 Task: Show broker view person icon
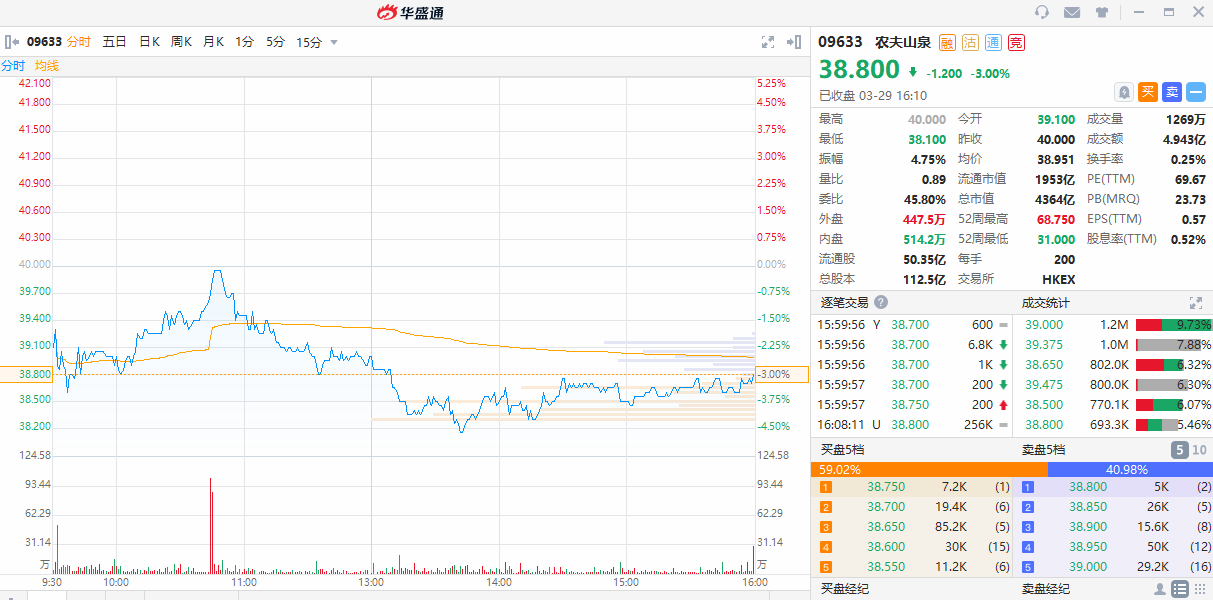1159,589
